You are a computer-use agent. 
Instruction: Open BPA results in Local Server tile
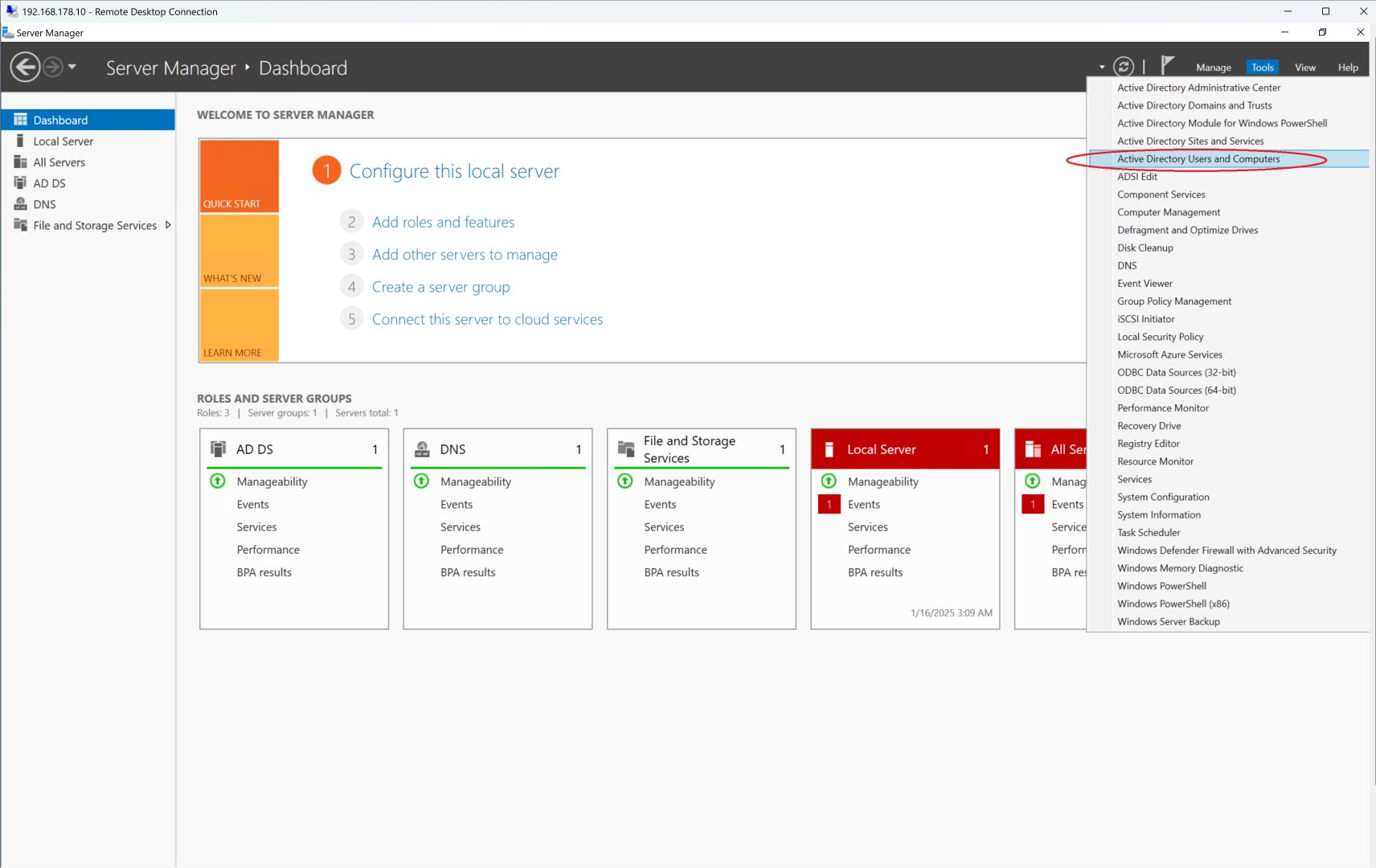click(x=874, y=572)
